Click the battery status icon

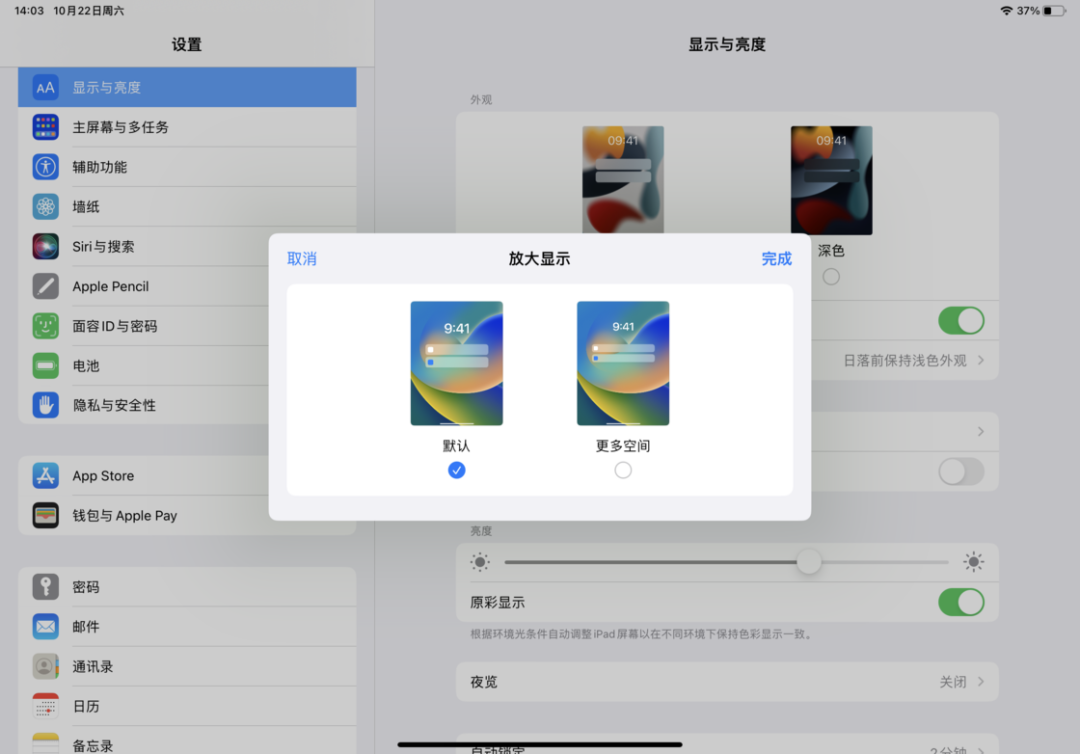[x=1054, y=11]
